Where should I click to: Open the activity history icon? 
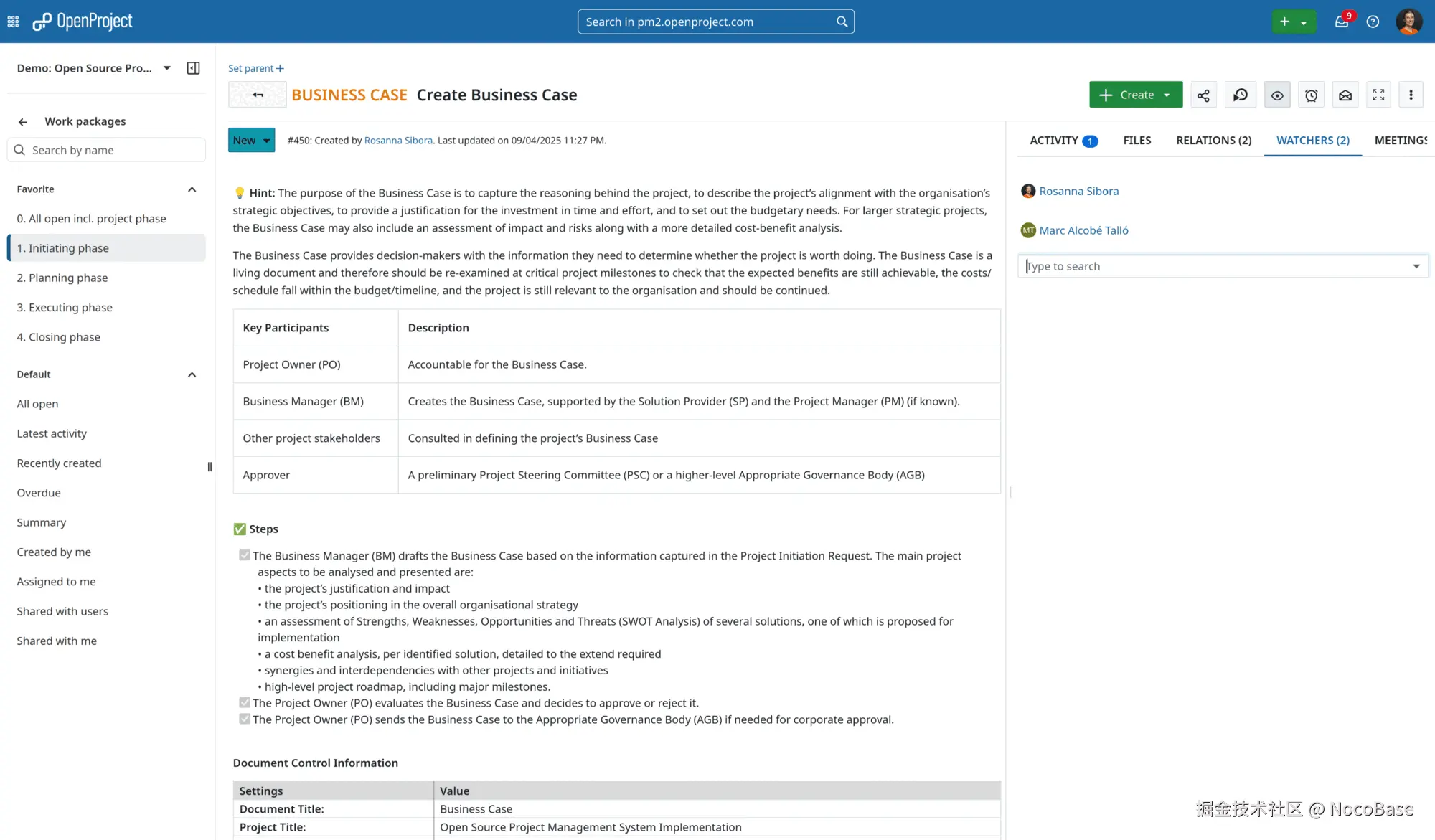click(1240, 95)
